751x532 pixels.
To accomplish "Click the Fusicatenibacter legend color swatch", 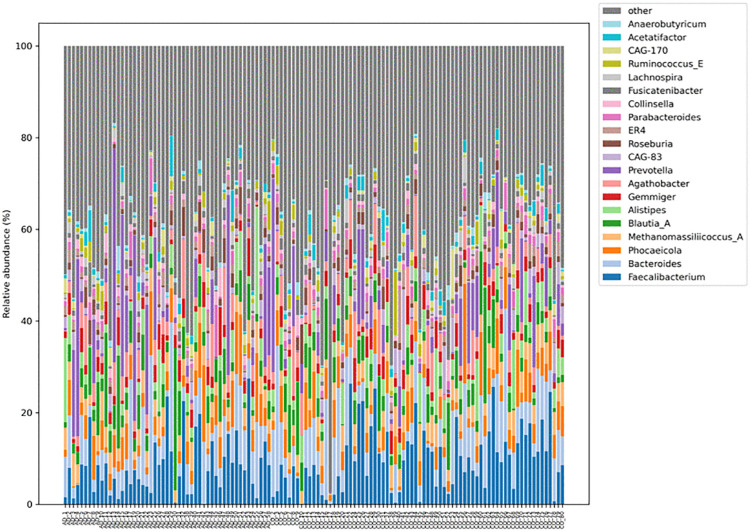I will coord(612,91).
